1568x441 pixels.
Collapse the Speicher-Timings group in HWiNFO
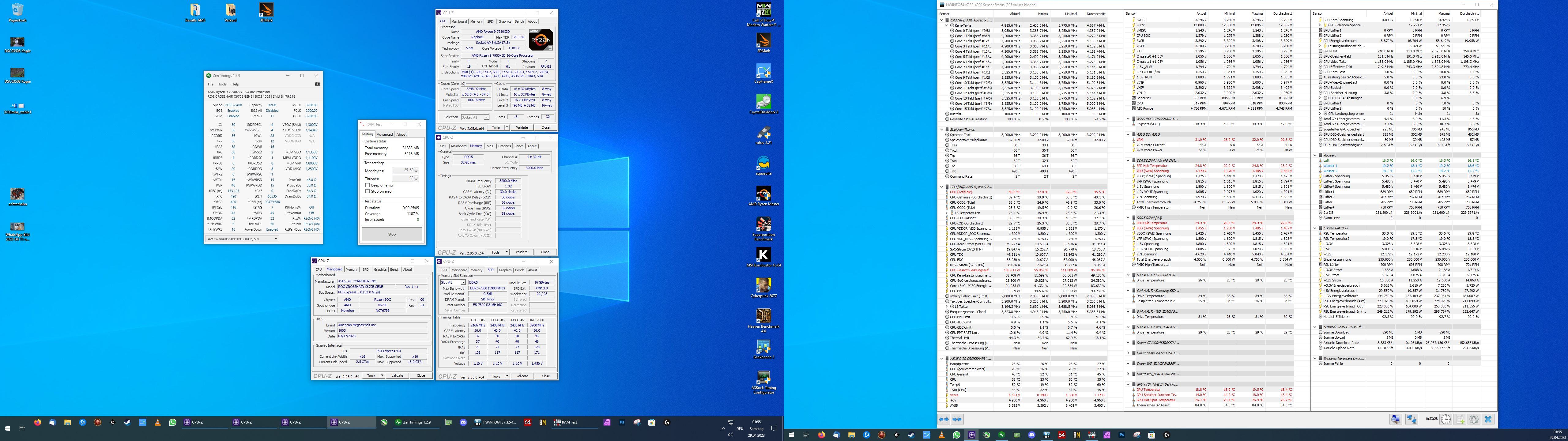click(x=942, y=130)
